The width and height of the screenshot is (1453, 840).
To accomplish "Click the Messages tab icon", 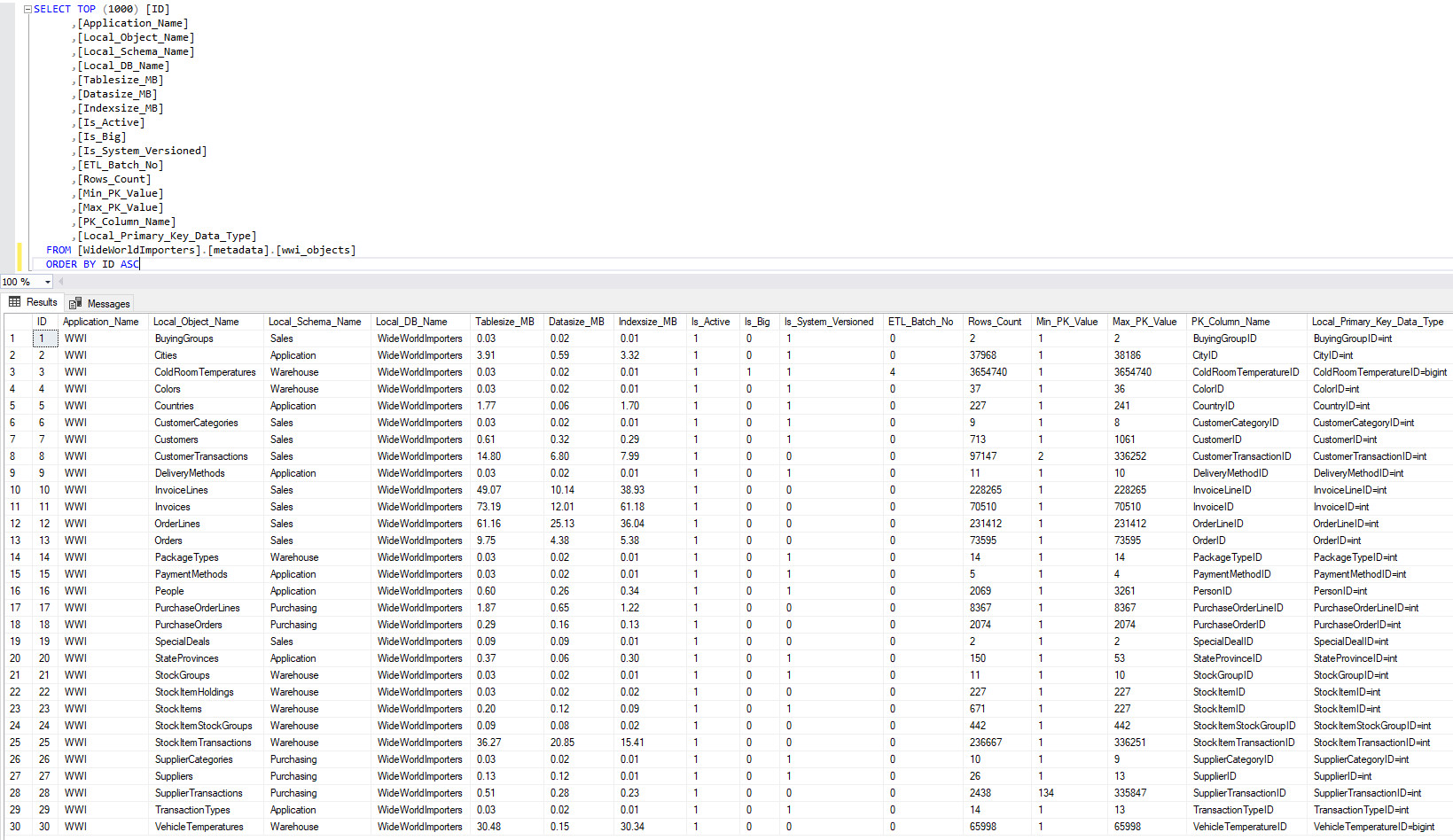I will [76, 303].
